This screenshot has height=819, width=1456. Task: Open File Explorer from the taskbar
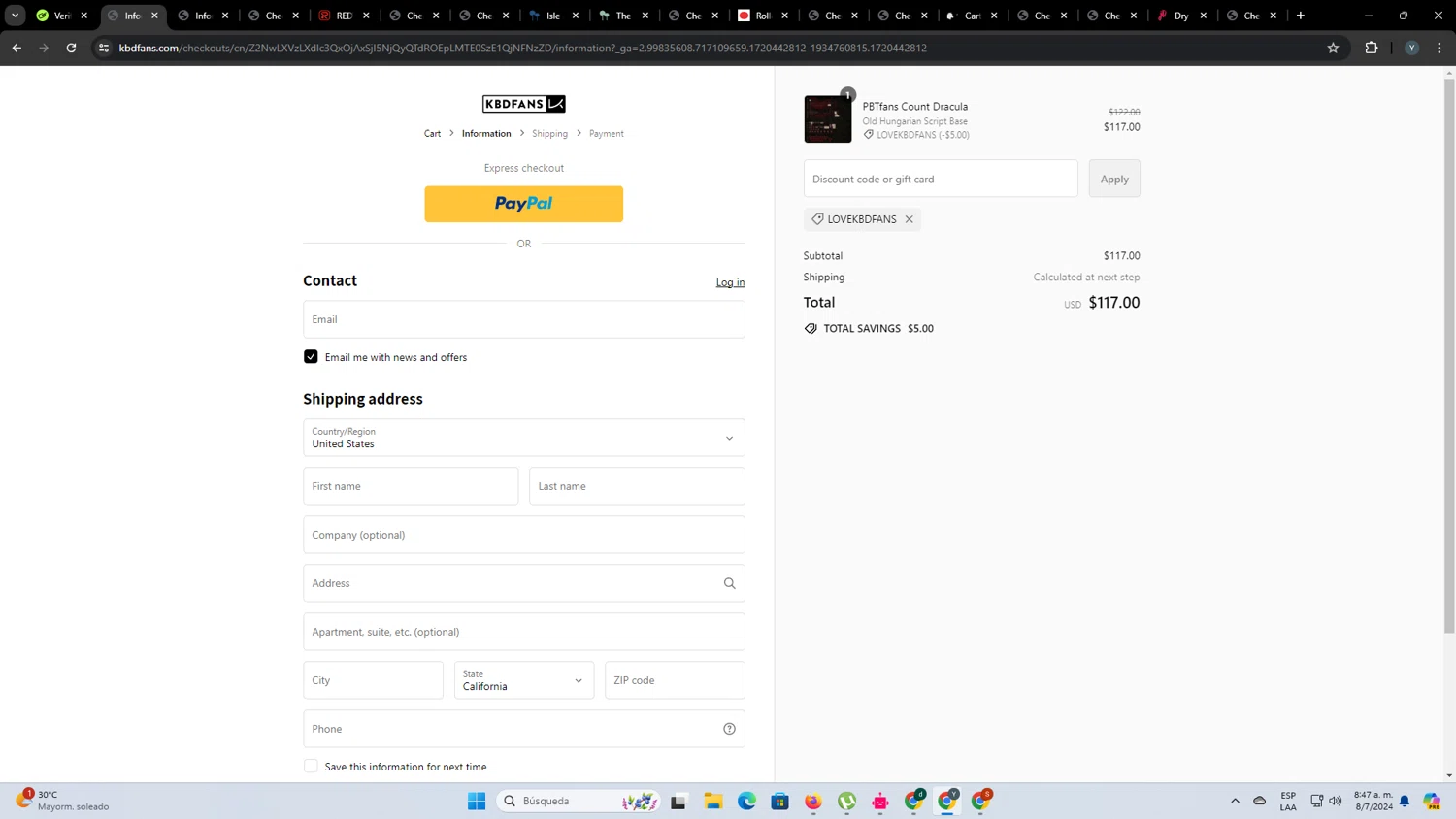[713, 801]
